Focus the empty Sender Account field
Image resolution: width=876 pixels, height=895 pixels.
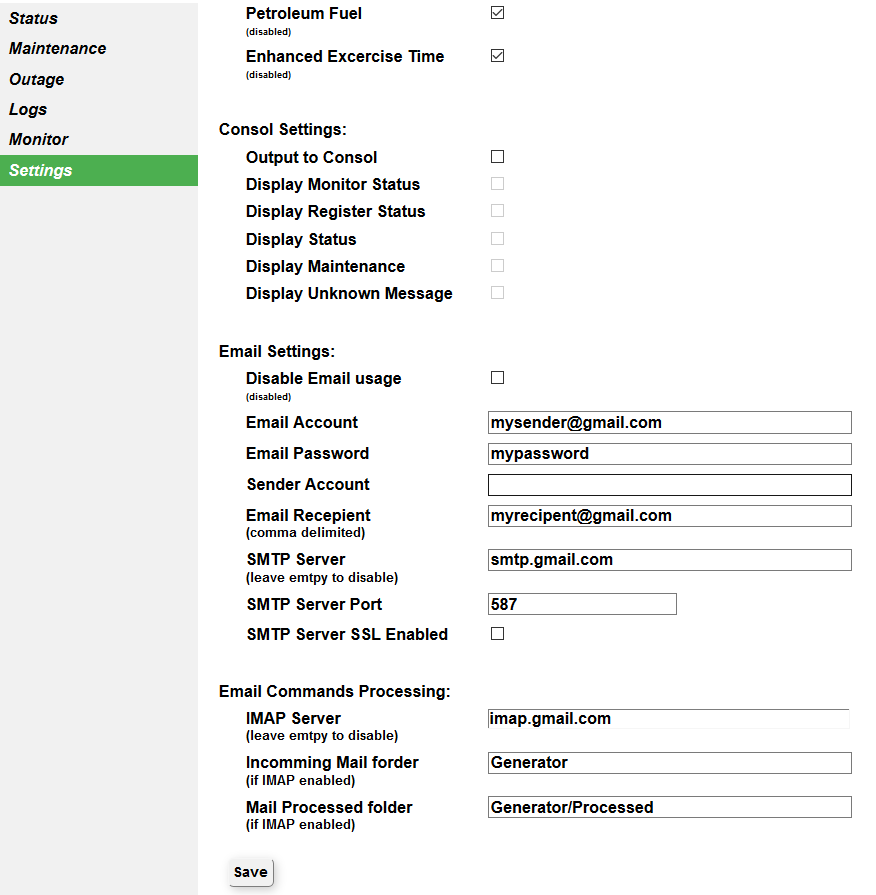669,485
